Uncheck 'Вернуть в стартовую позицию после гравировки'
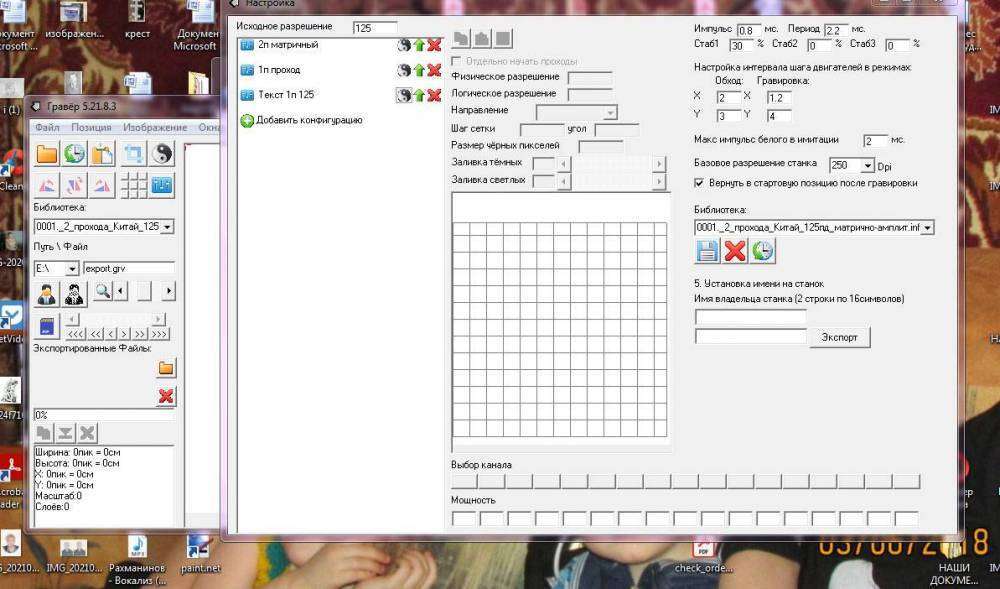This screenshot has height=589, width=1000. point(700,183)
